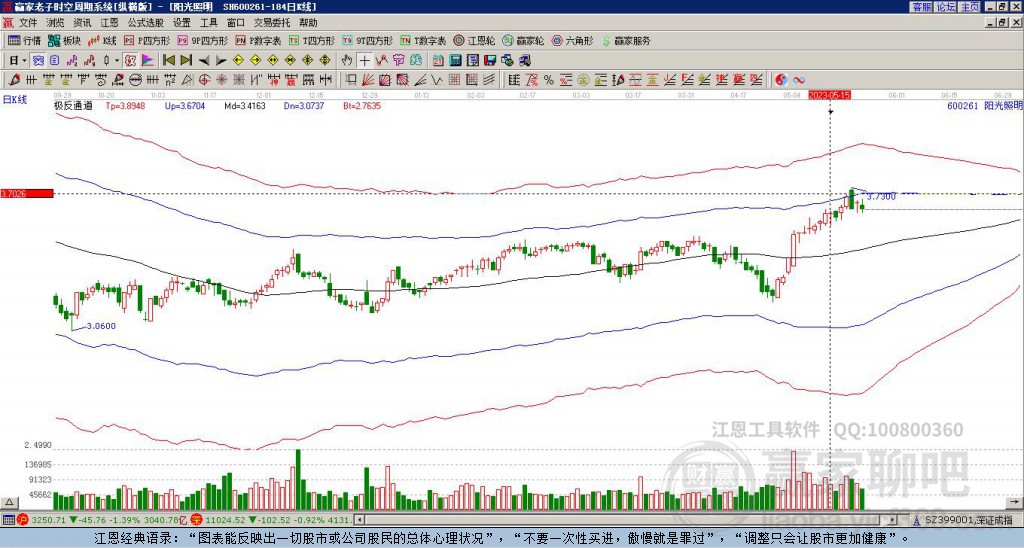The width and height of the screenshot is (1024, 548).
Task: Select the red pencil drawing tool
Action: 14,80
